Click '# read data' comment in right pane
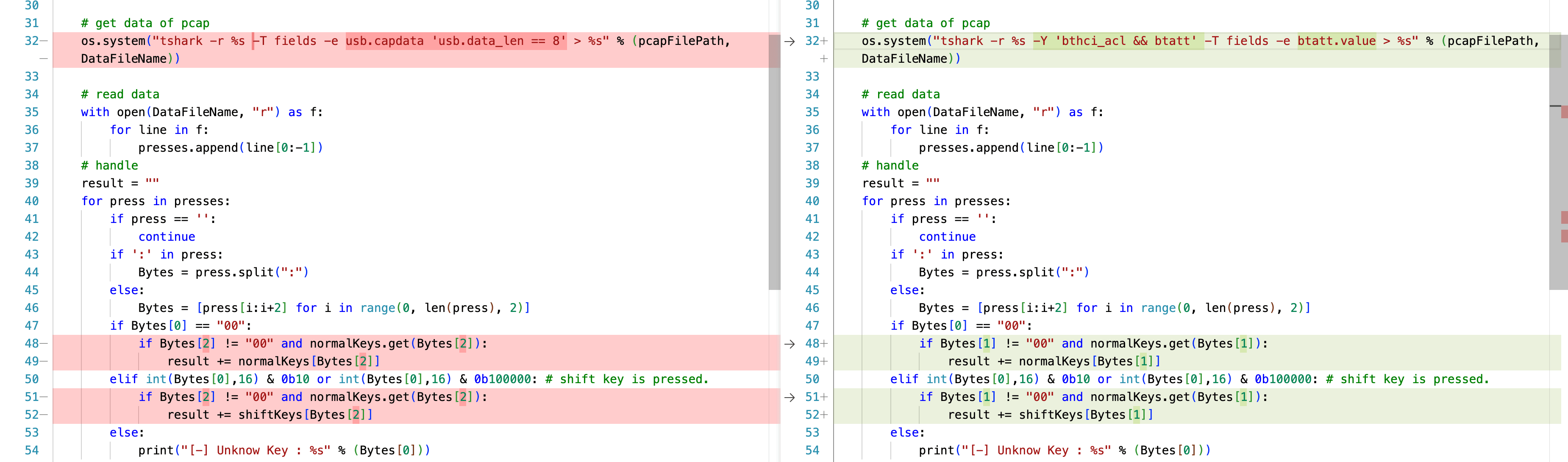 [x=900, y=95]
